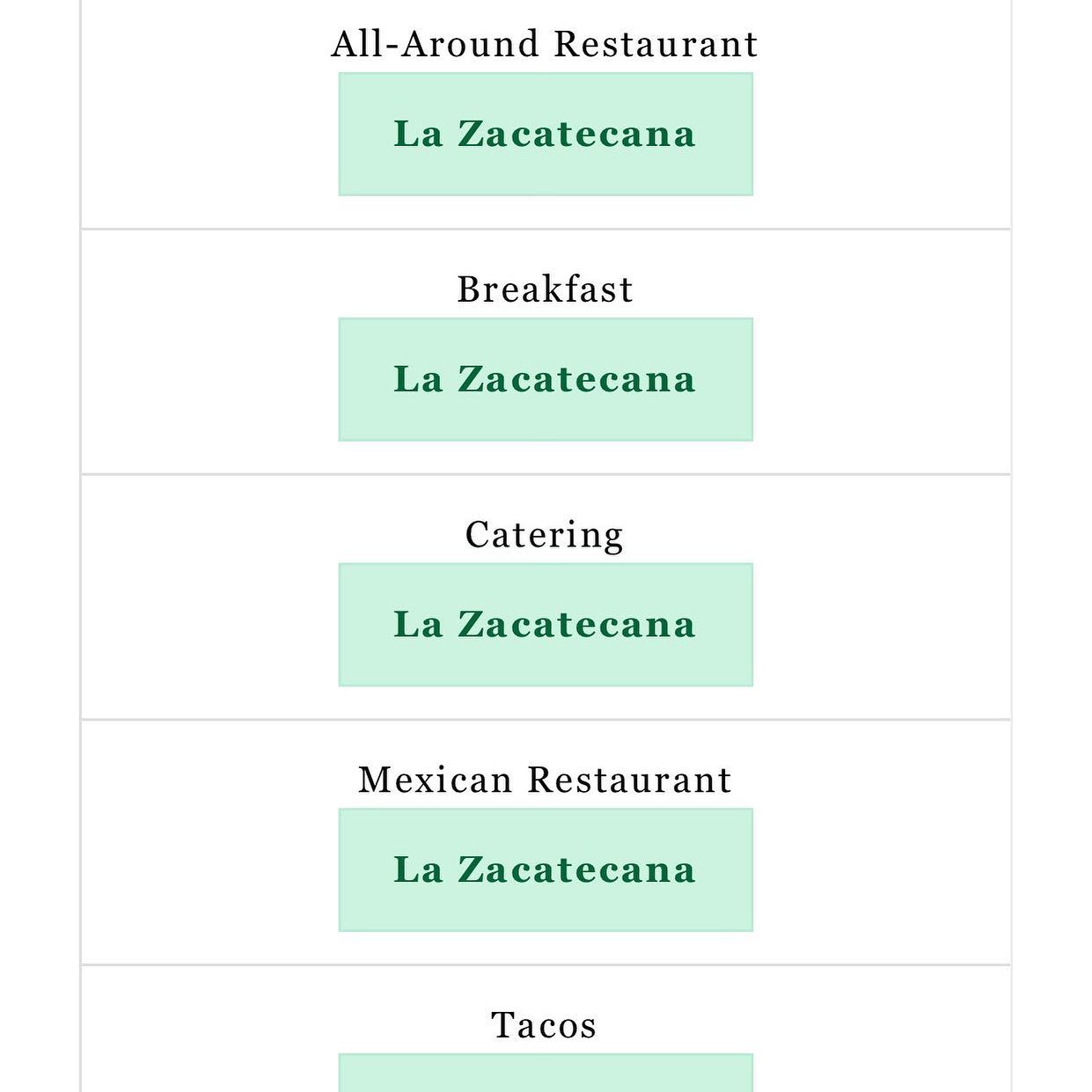Click the Catering category heading
The width and height of the screenshot is (1092, 1092).
coord(545,535)
